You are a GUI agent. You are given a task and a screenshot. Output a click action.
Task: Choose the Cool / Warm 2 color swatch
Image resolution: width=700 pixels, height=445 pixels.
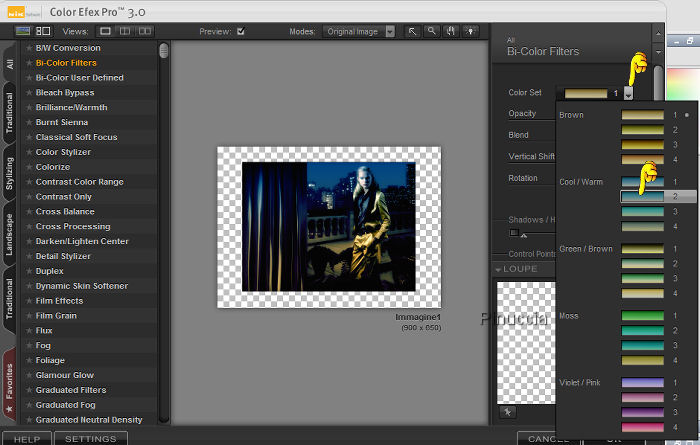645,196
